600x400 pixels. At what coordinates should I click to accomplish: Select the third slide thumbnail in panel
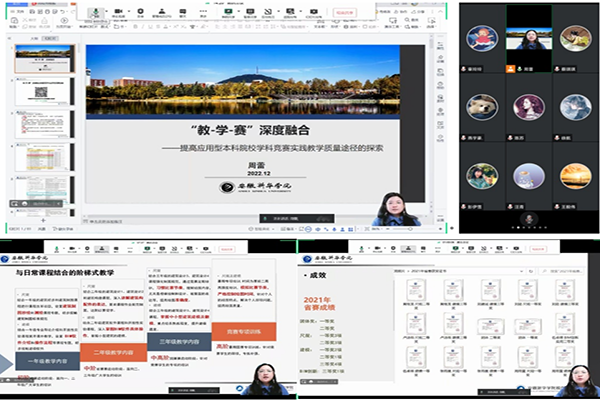click(x=44, y=123)
